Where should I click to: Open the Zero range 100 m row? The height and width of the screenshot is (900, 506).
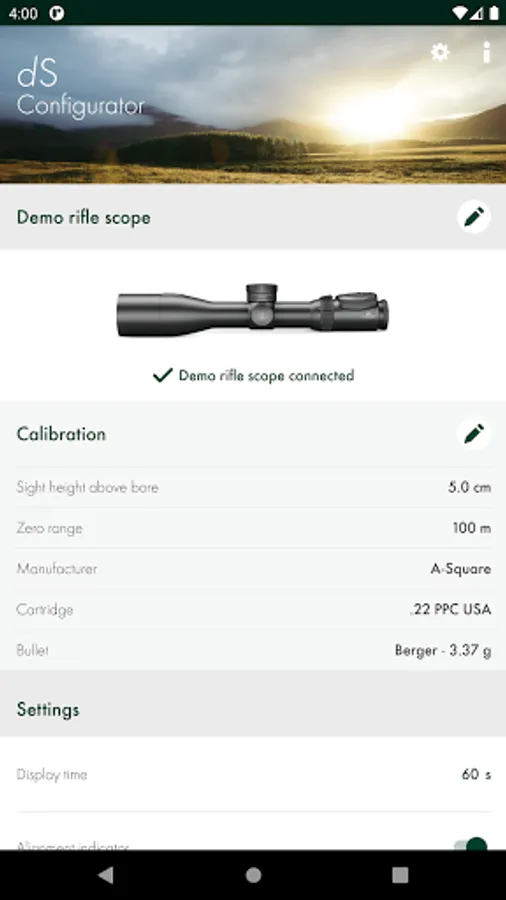pos(253,528)
